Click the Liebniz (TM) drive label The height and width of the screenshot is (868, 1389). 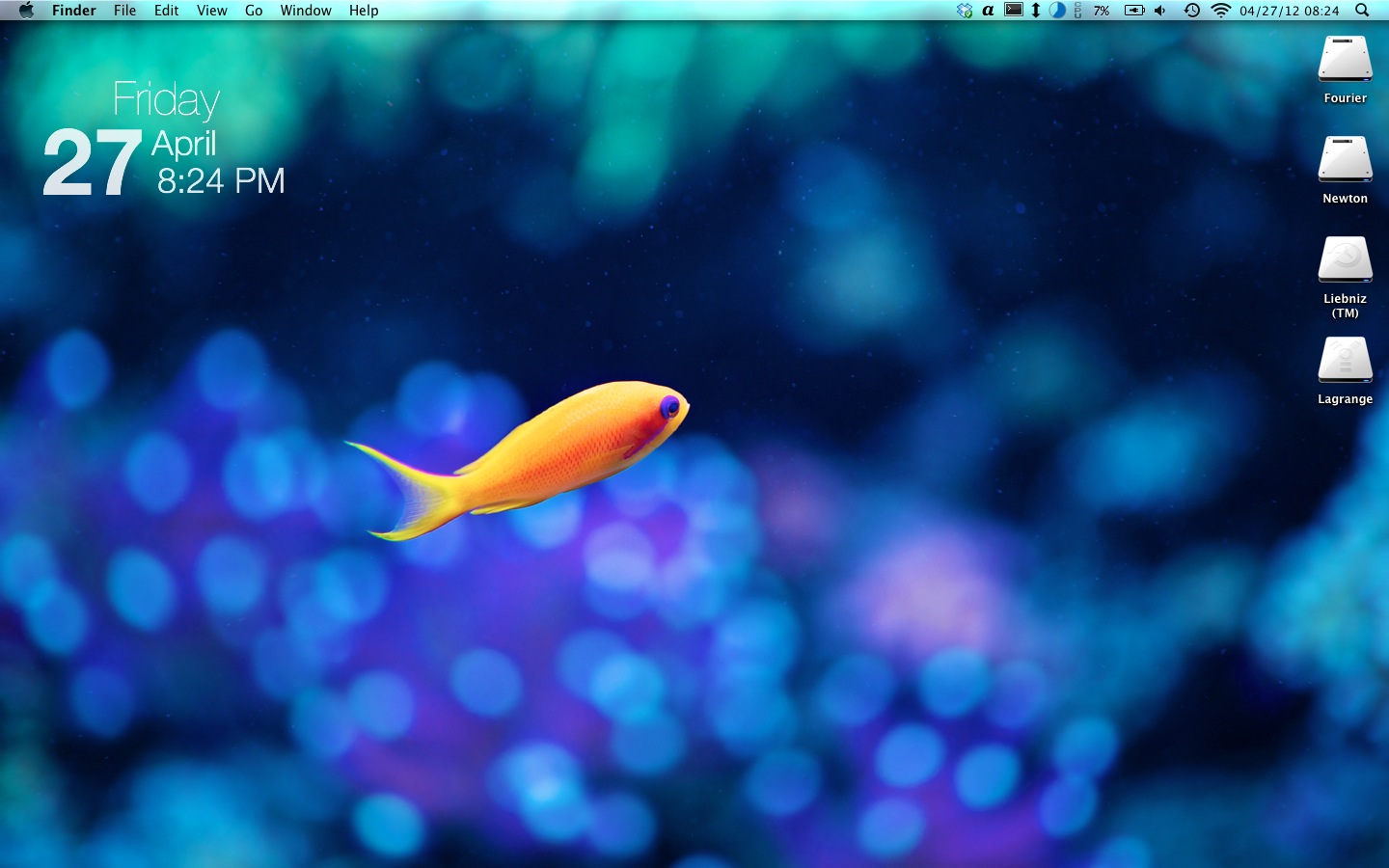(x=1346, y=306)
